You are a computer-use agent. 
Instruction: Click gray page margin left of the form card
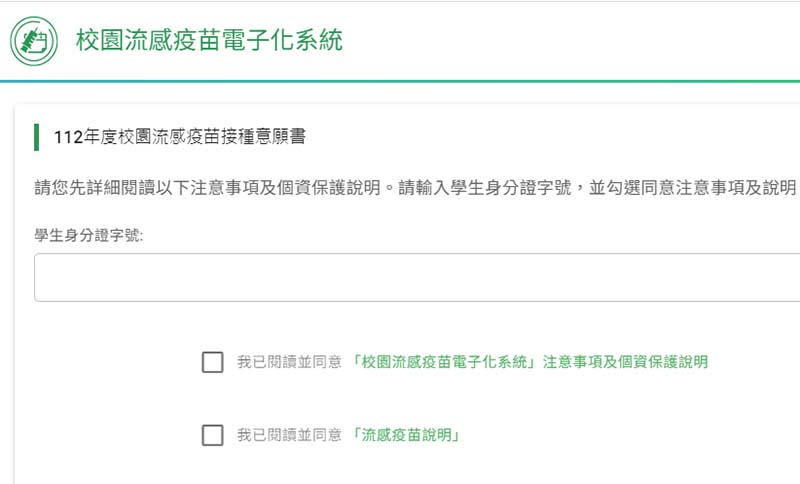click(x=6, y=300)
